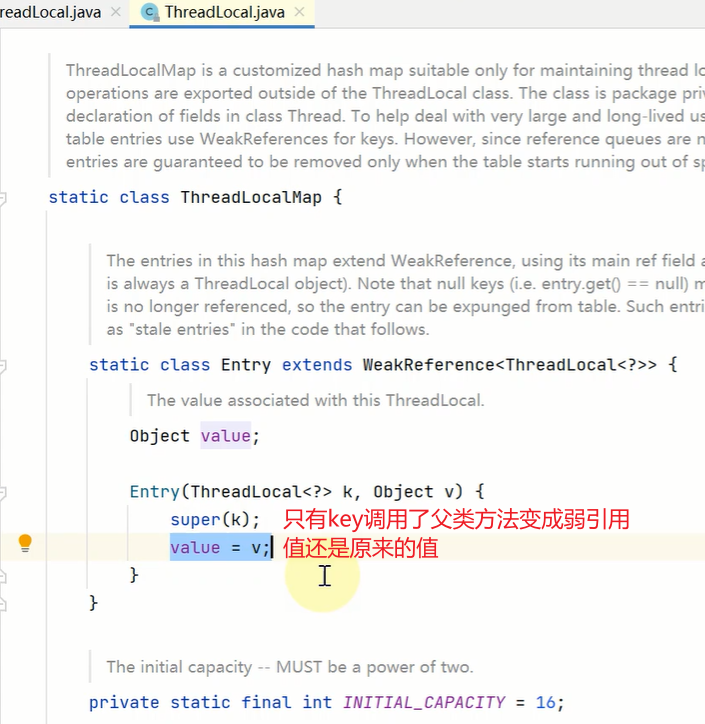Click the highlighted 'value = v;' selection

220,548
